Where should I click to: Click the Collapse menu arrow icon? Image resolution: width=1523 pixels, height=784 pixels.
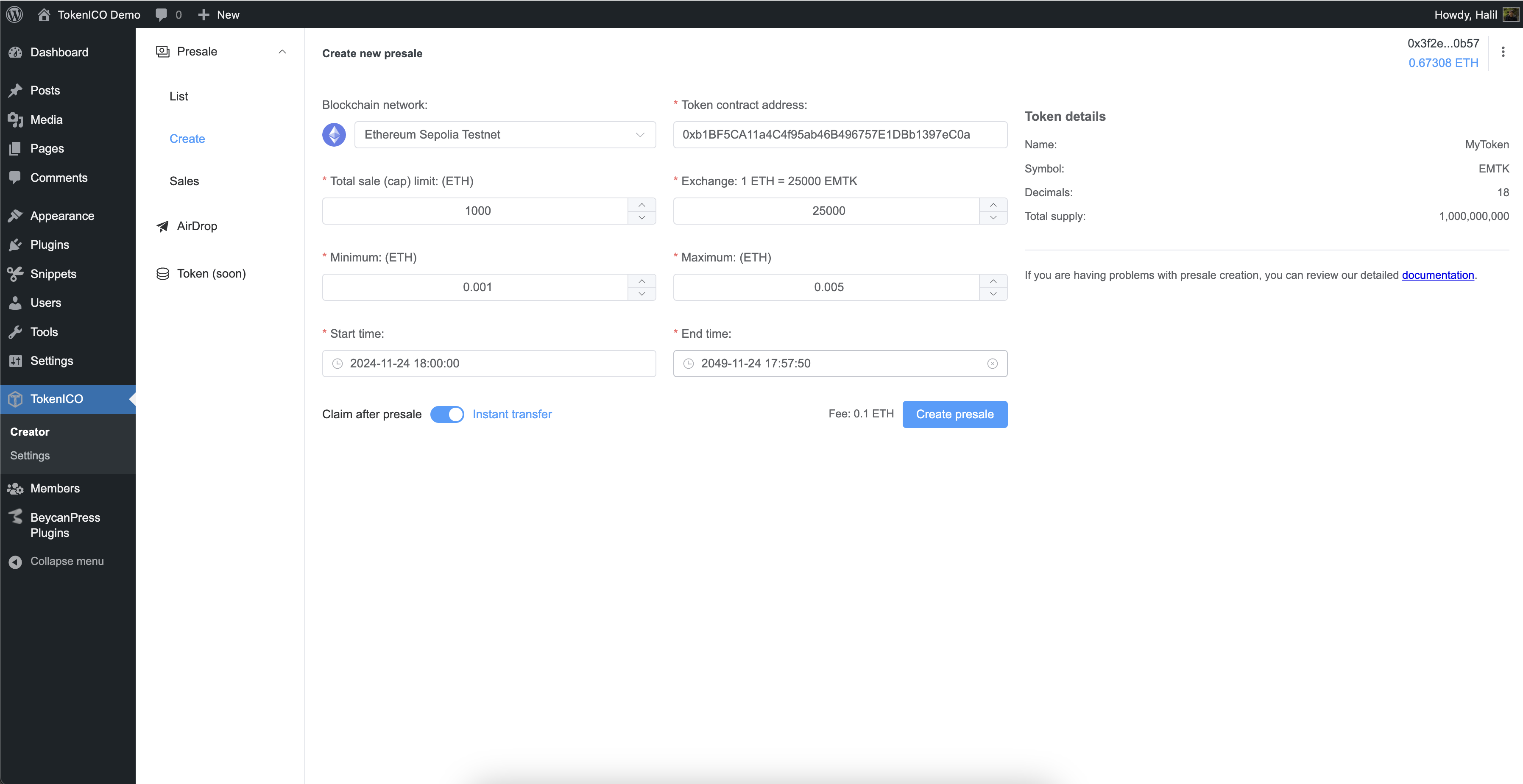click(15, 561)
